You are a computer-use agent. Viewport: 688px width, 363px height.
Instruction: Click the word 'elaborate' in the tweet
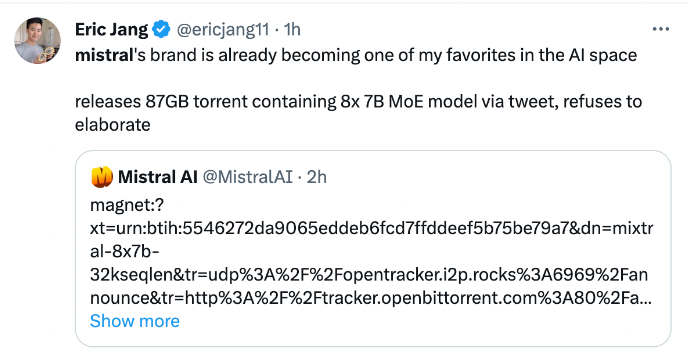point(113,125)
